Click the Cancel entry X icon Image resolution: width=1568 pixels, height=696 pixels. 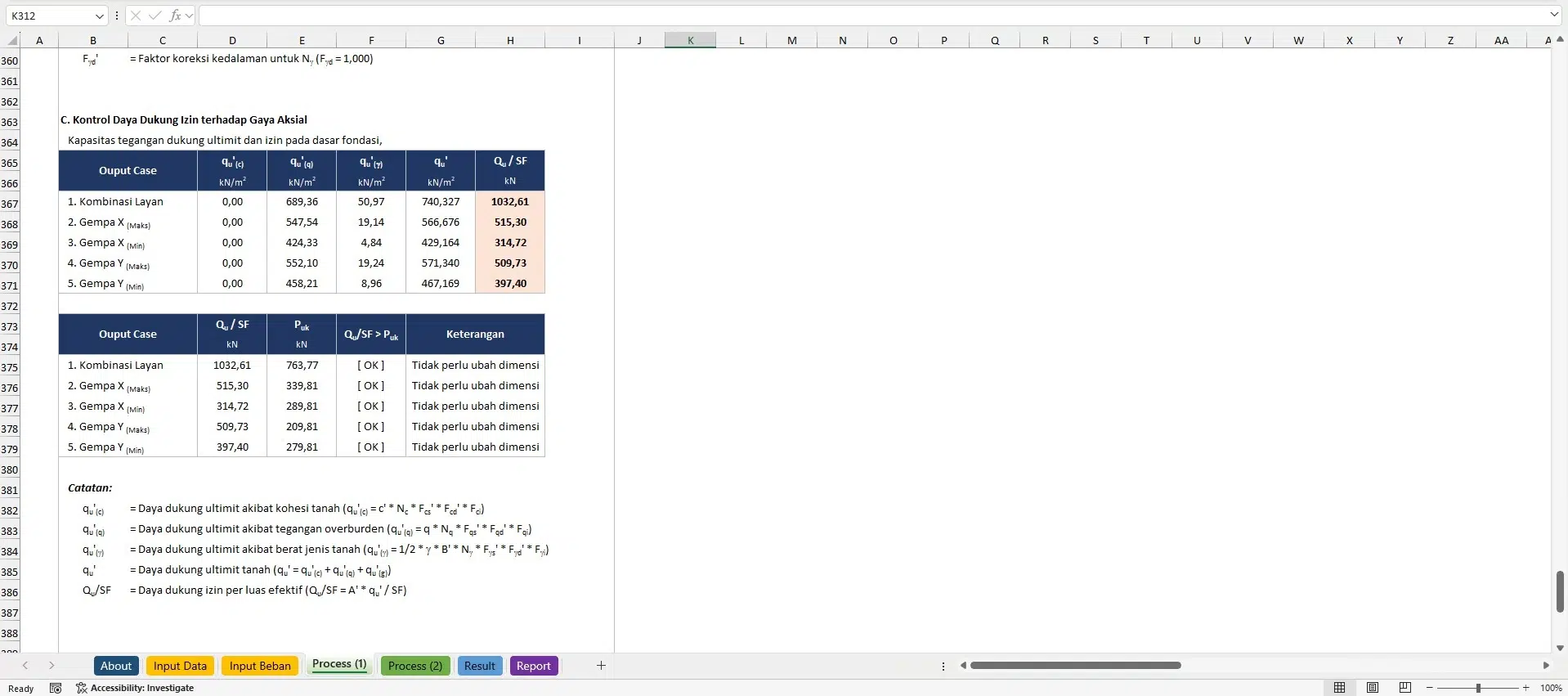pos(136,16)
